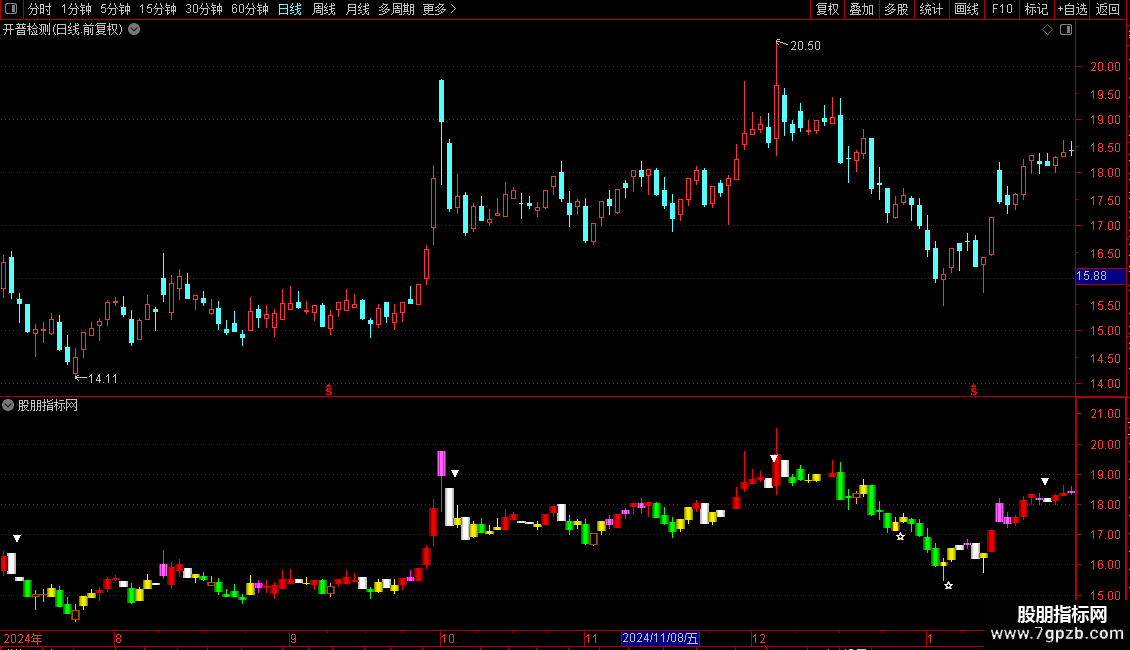
Task: Click the current price tag 15.88
Action: click(1100, 276)
